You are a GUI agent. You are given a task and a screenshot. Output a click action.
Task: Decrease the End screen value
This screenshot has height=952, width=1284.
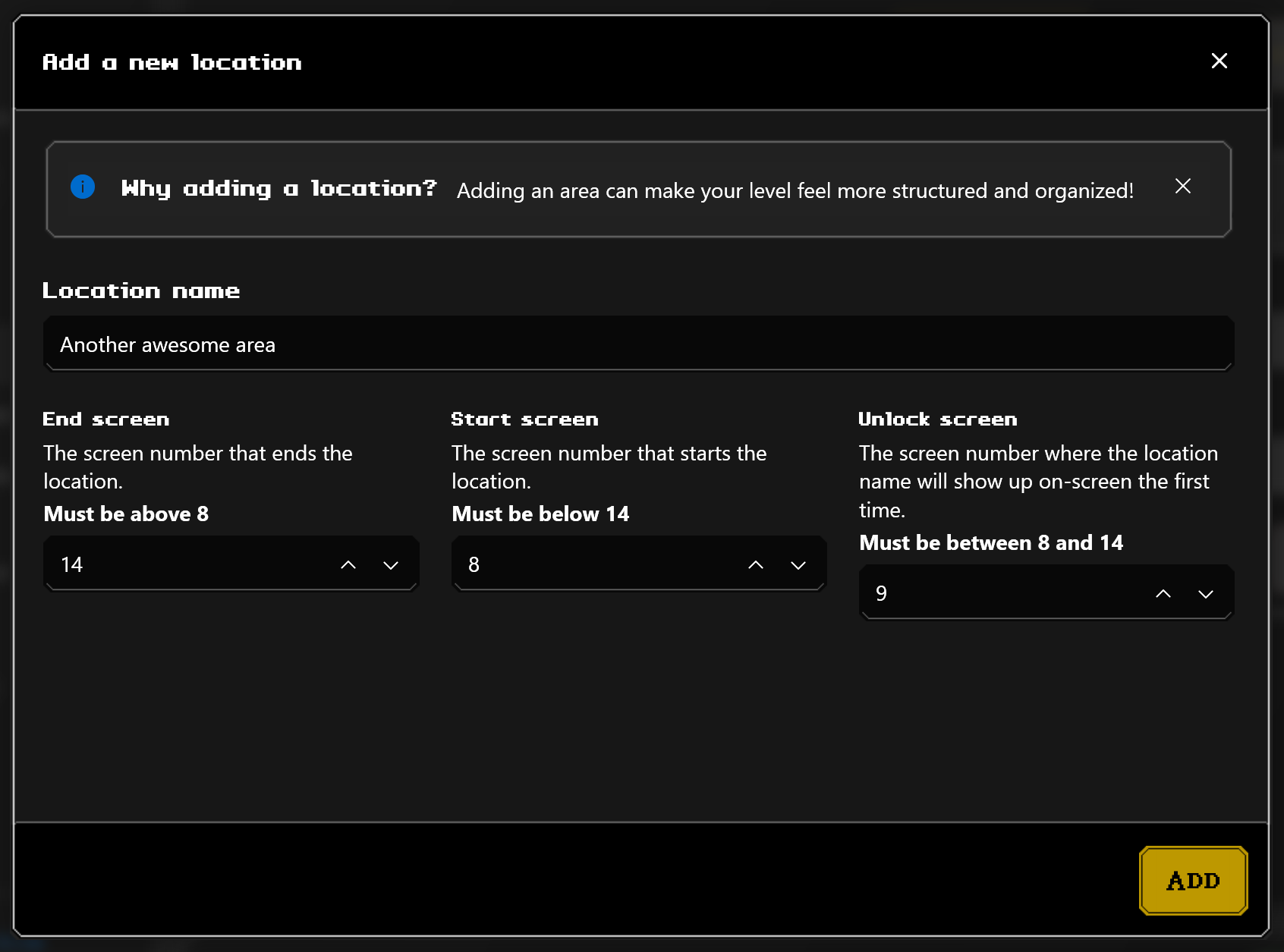[x=391, y=564]
